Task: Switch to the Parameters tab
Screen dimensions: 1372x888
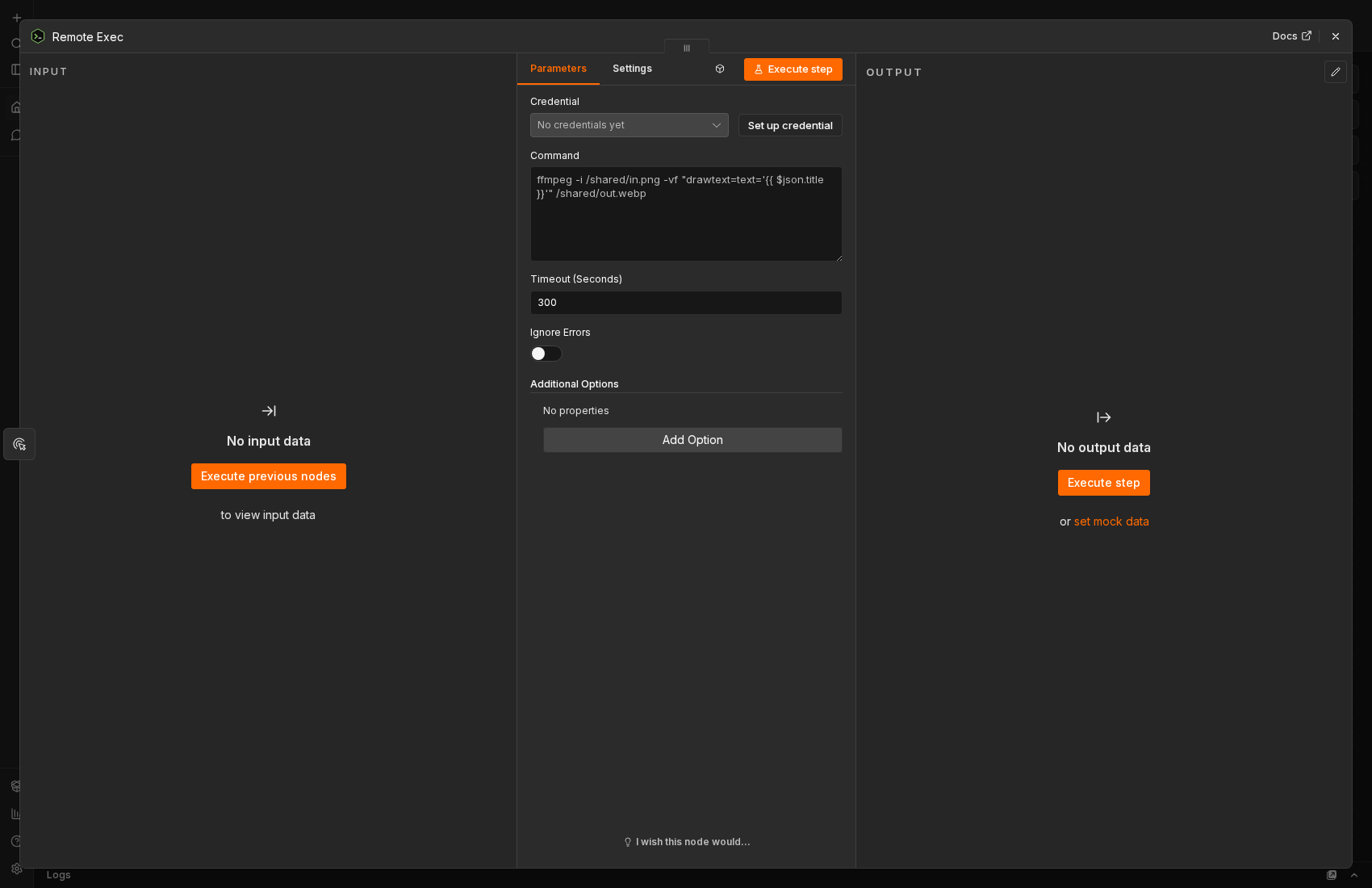Action: 558,69
